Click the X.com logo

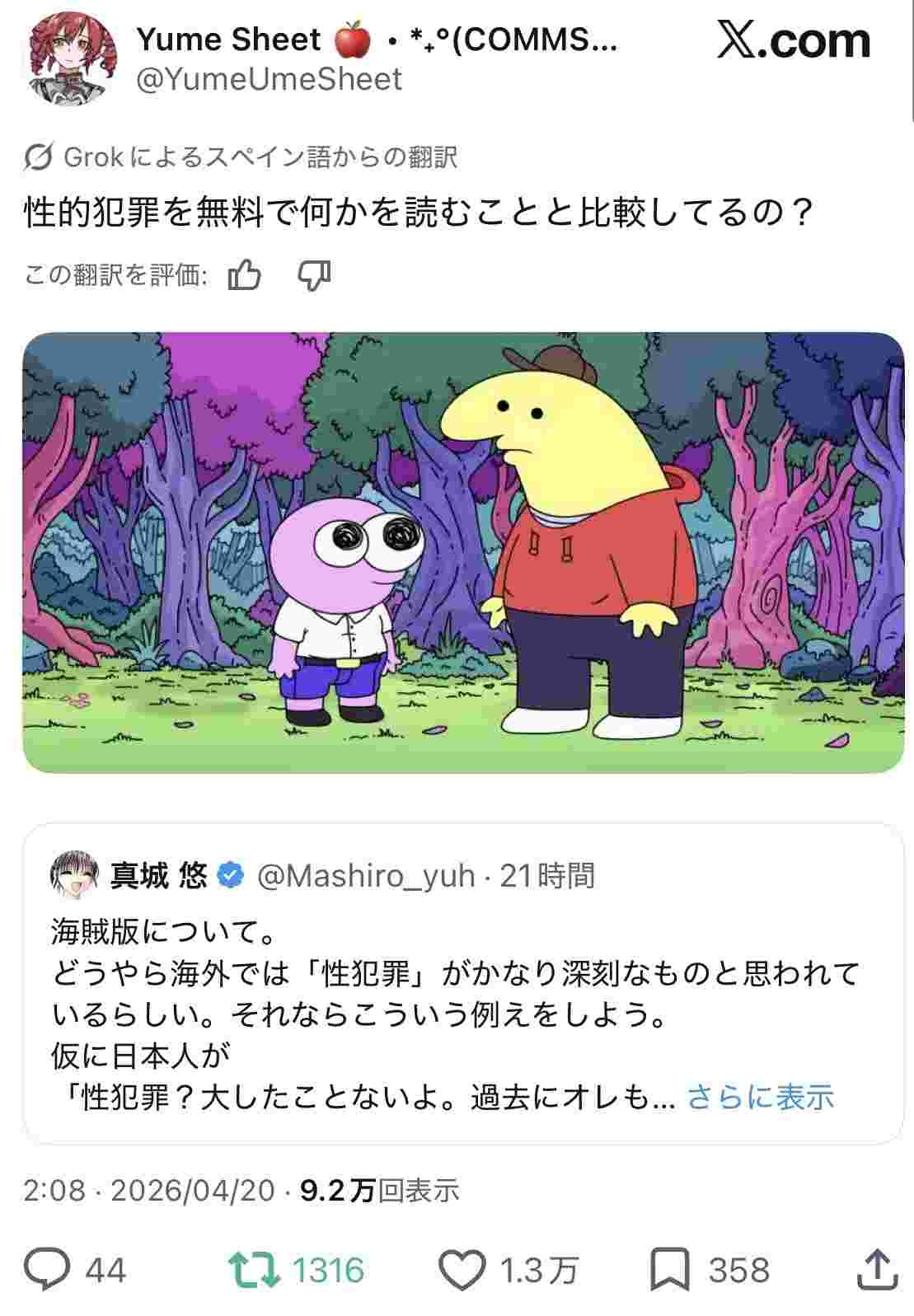pyautogui.click(x=794, y=40)
